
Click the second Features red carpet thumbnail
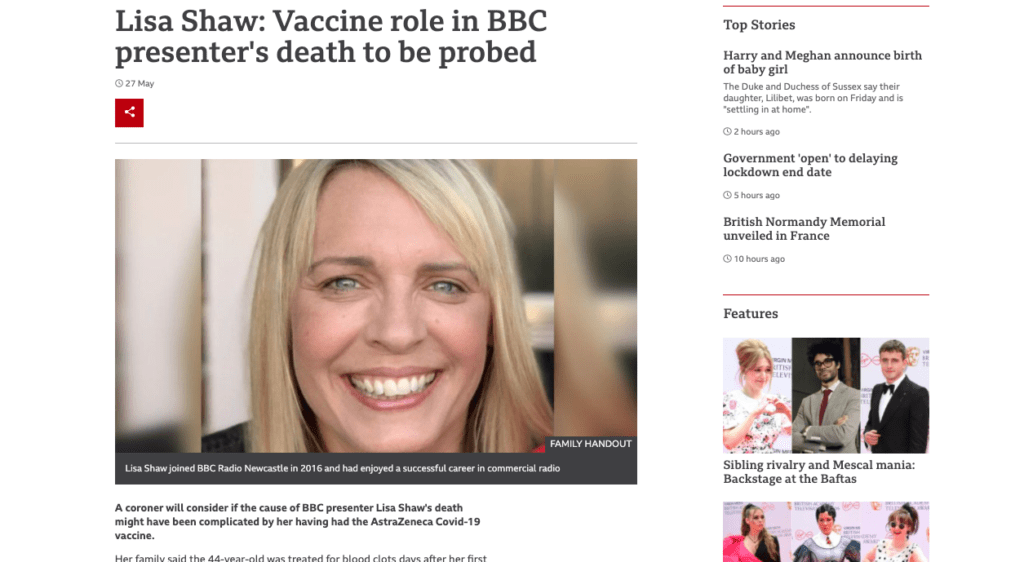825,531
